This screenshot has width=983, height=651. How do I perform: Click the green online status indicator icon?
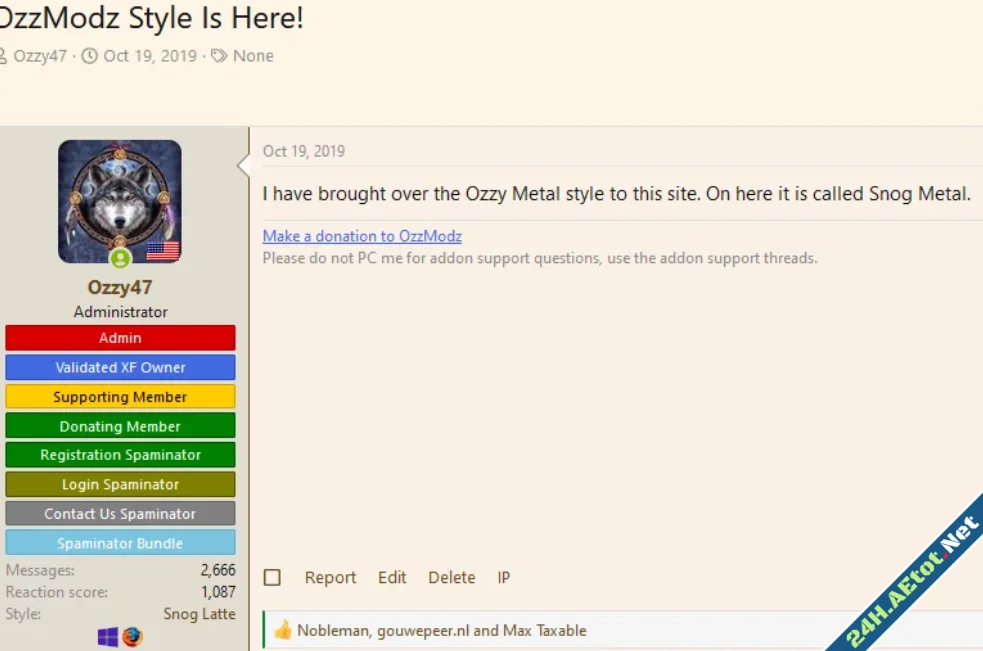coord(120,259)
